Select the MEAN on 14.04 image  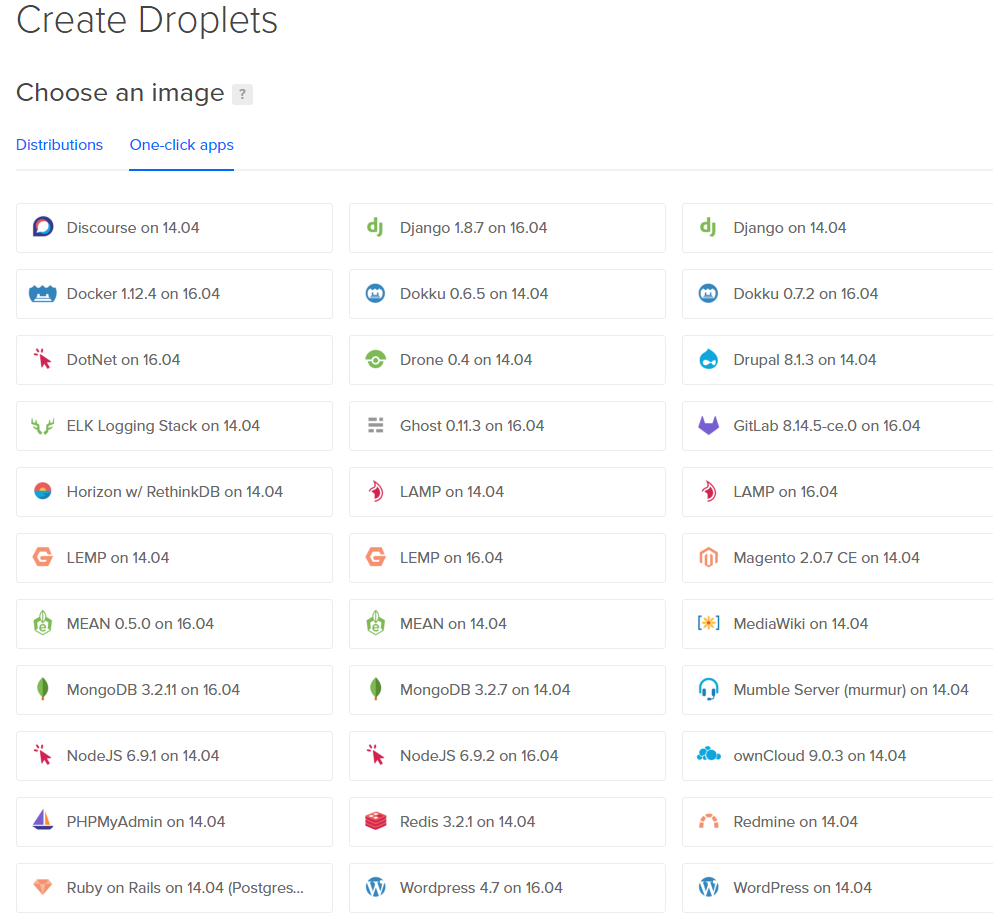click(507, 624)
